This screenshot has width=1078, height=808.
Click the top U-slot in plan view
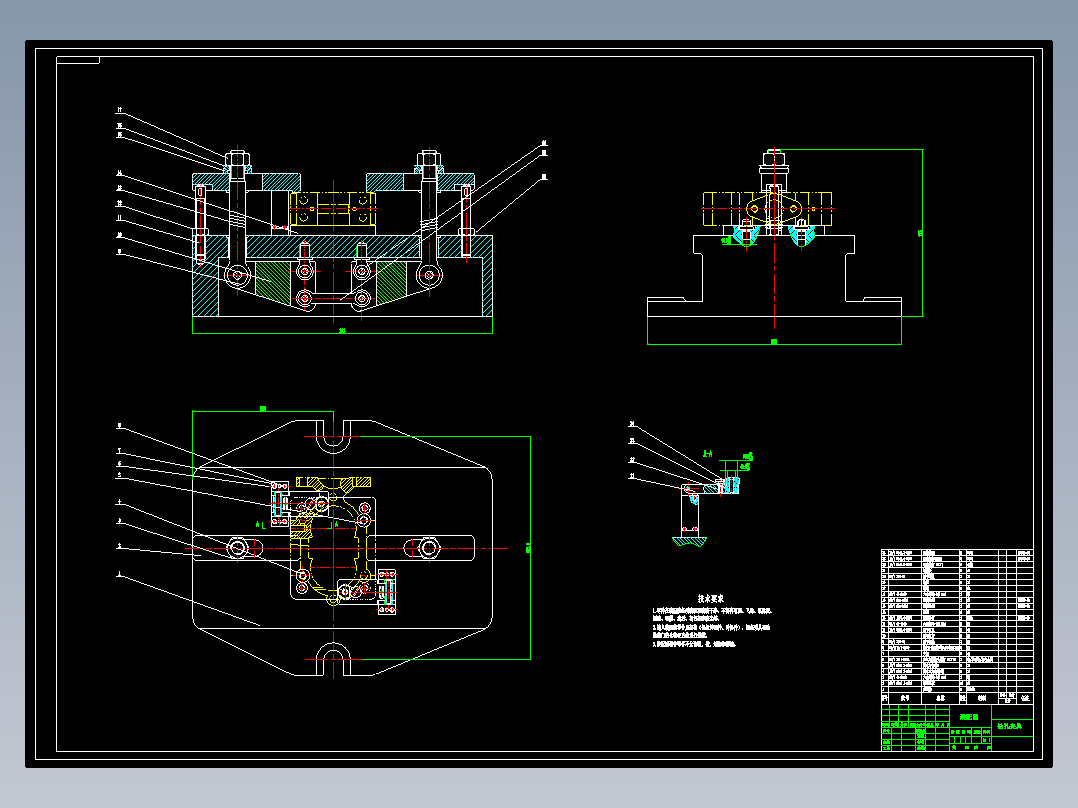(x=333, y=437)
